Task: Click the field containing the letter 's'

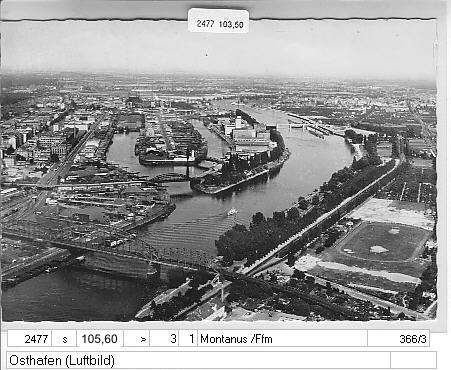Action: tap(64, 339)
